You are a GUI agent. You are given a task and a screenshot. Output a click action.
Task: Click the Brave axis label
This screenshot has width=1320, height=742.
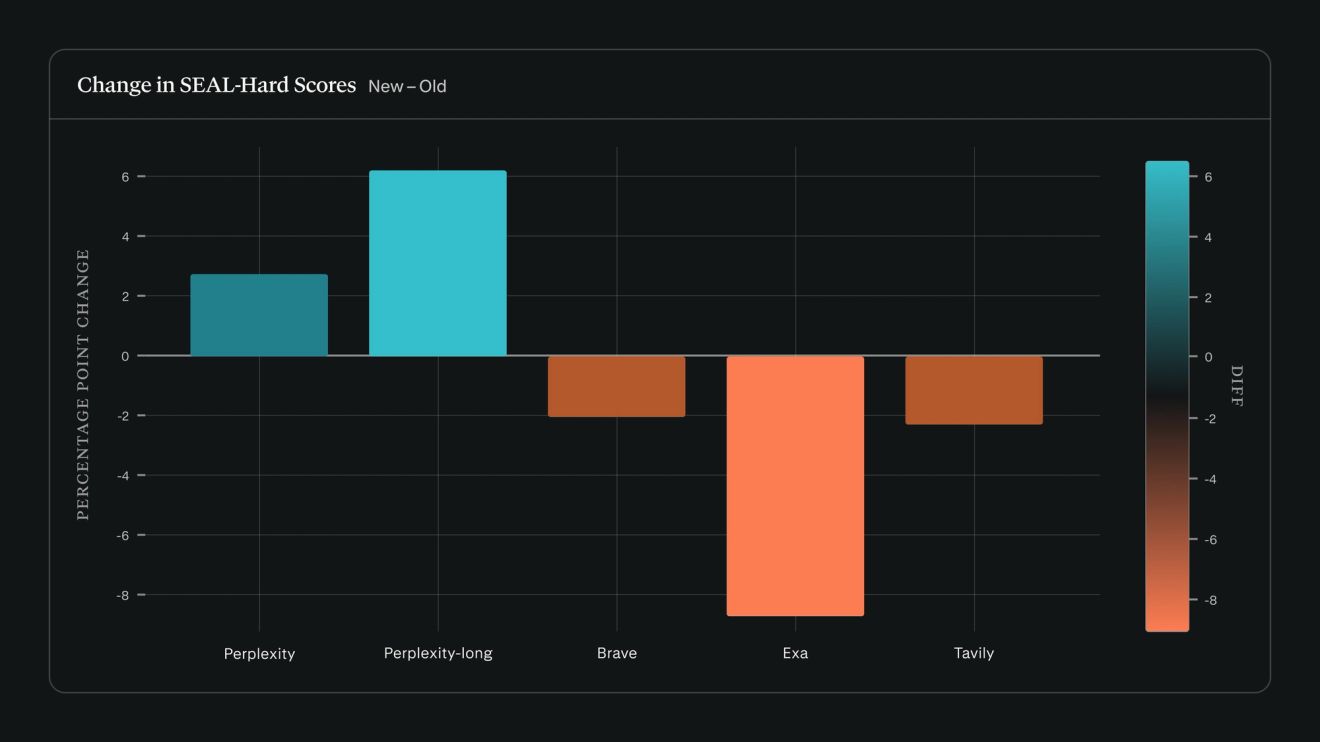617,653
